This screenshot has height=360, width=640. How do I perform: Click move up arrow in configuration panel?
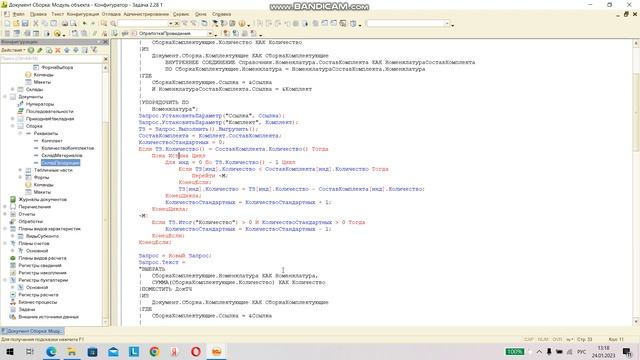click(67, 50)
